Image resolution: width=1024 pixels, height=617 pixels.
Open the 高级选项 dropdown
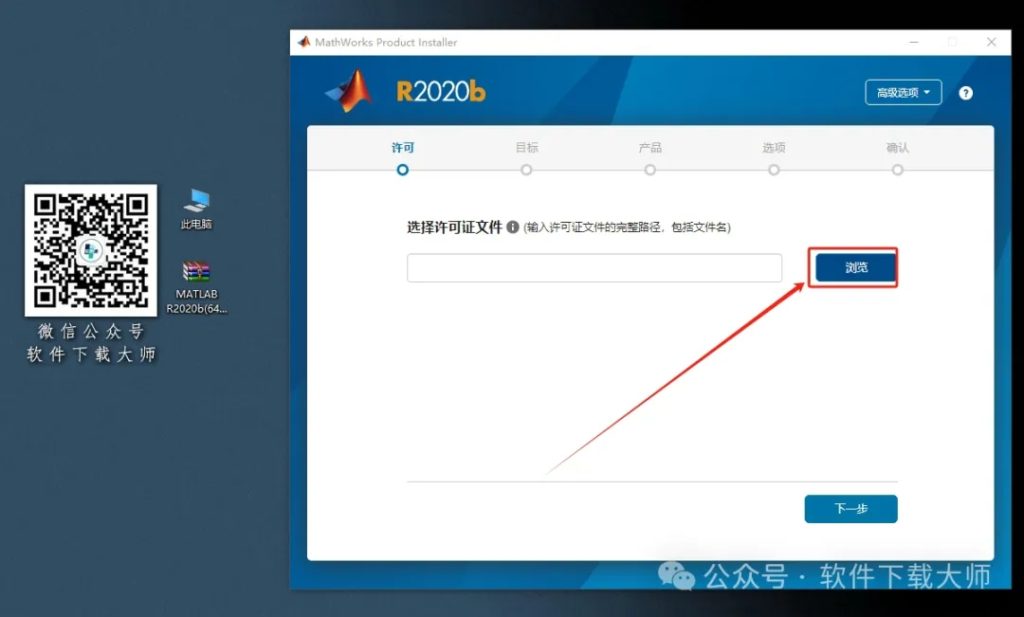903,91
